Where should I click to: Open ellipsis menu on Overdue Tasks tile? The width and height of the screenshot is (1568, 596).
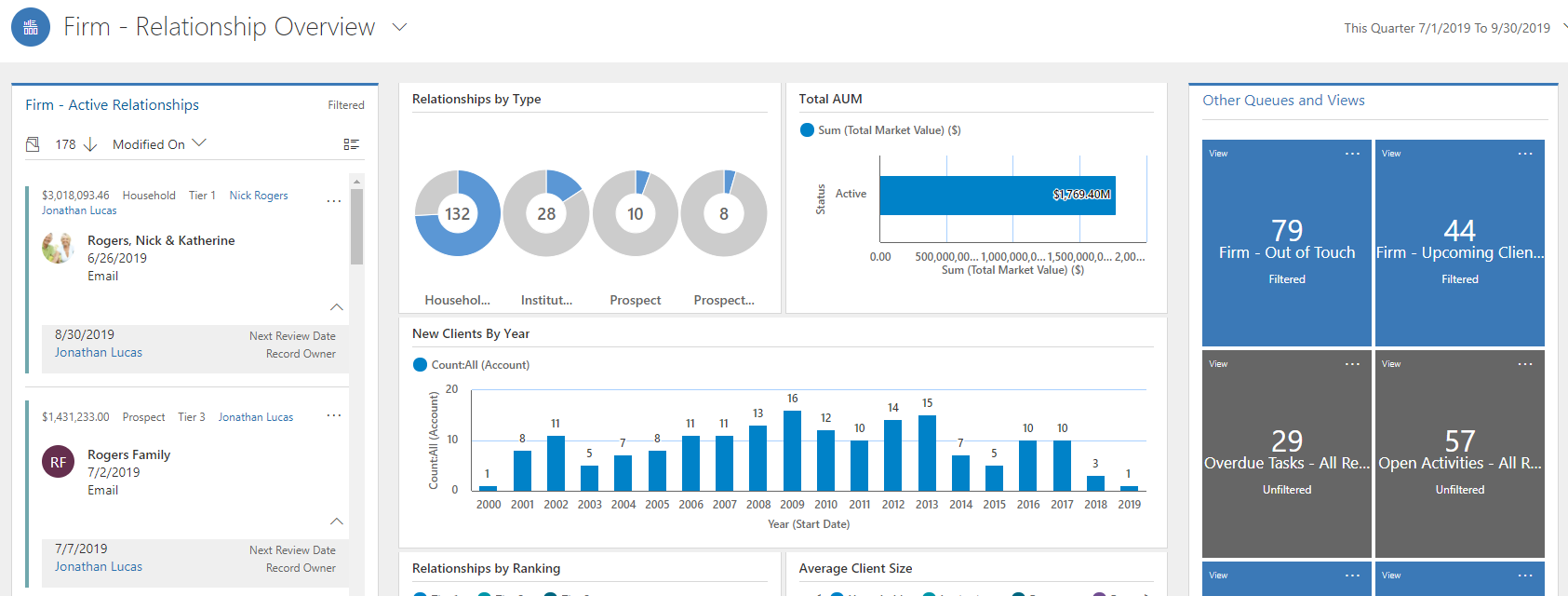pyautogui.click(x=1352, y=364)
